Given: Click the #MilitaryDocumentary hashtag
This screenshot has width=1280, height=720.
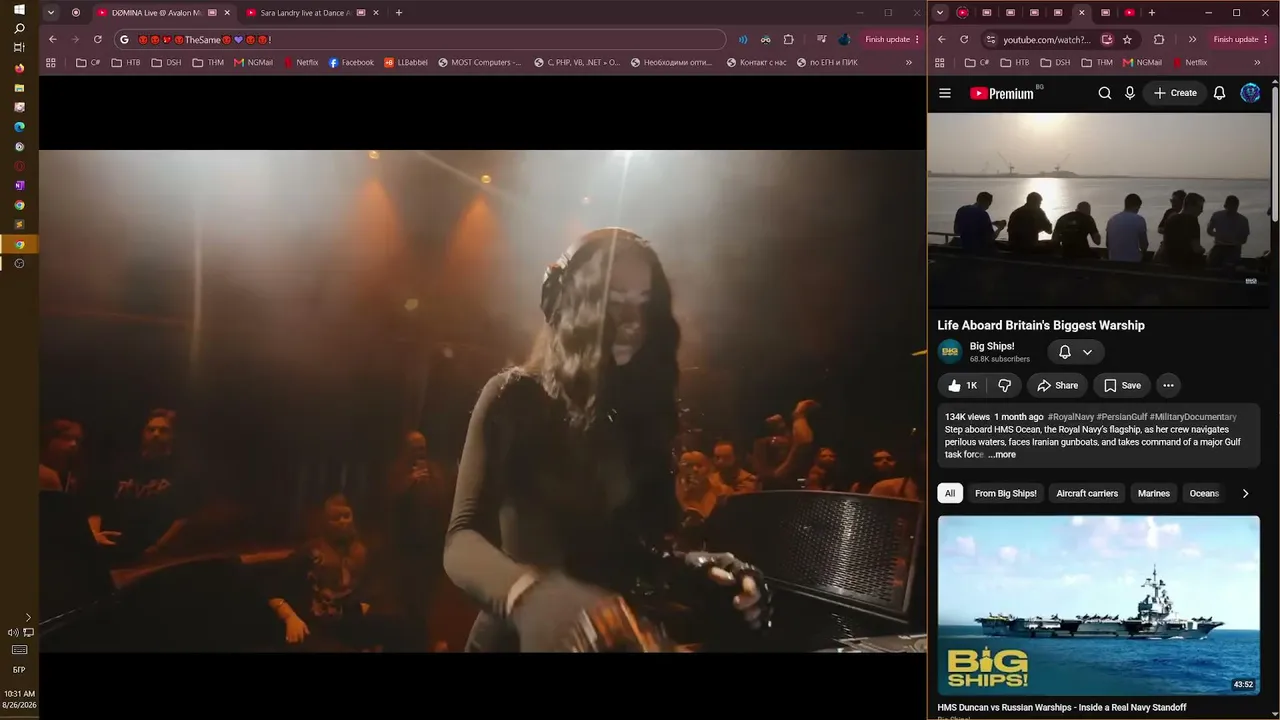Looking at the screenshot, I should [x=1193, y=417].
